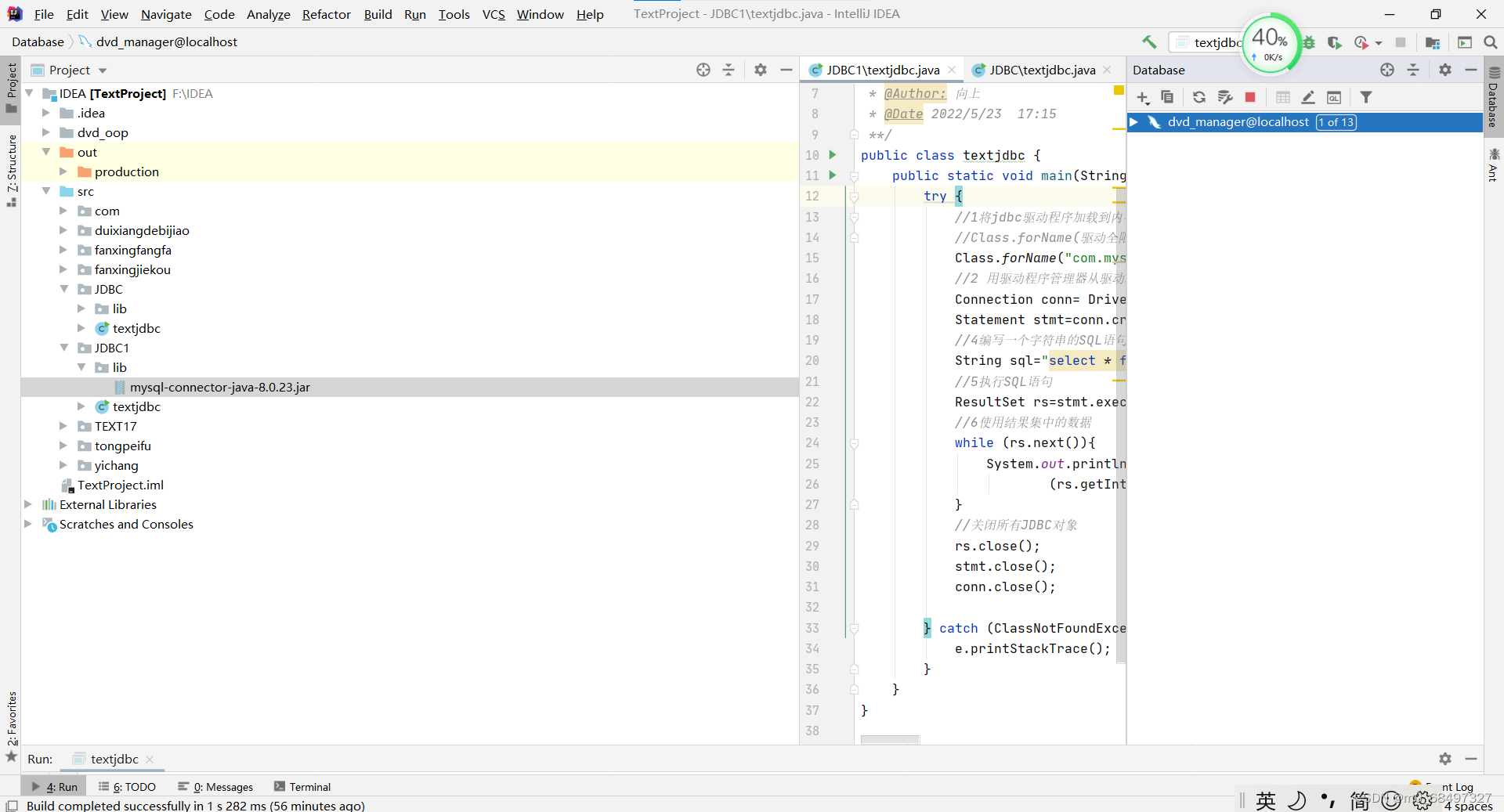Open Run panel settings gear
1504x812 pixels.
1445,759
